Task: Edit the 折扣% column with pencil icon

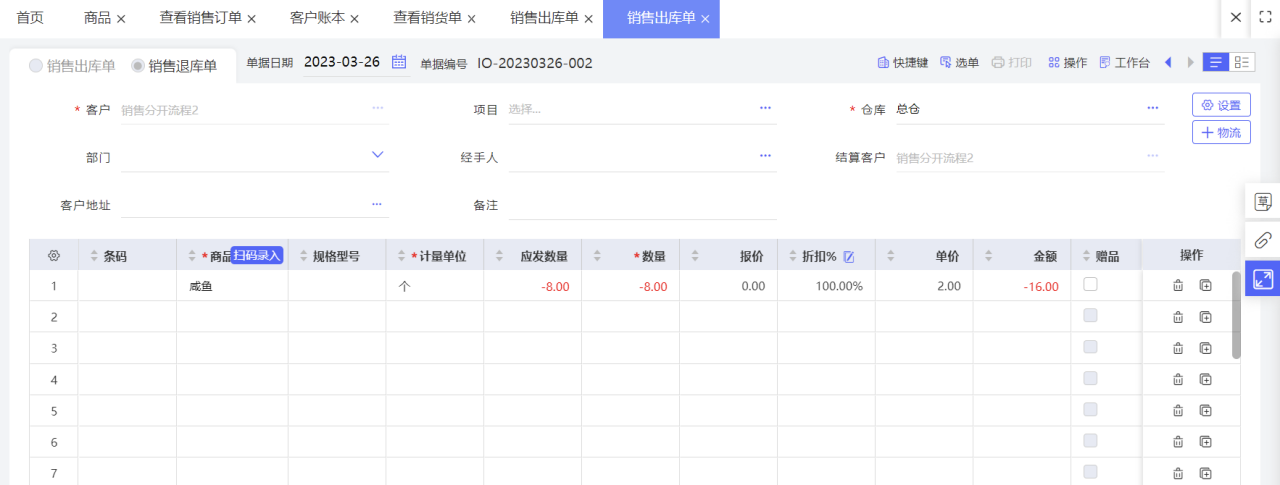Action: tap(849, 257)
